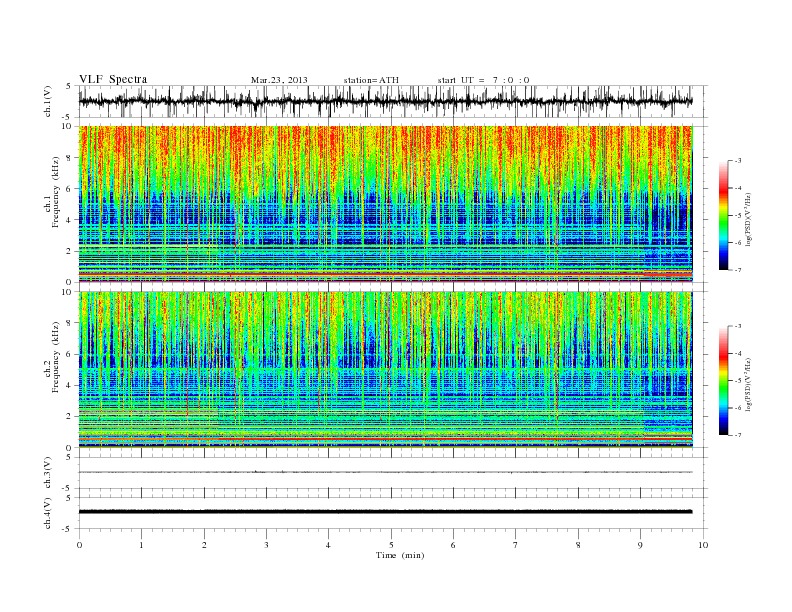Image resolution: width=792 pixels, height=612 pixels.
Task: Click time axis tick label "8"
Action: tap(578, 545)
